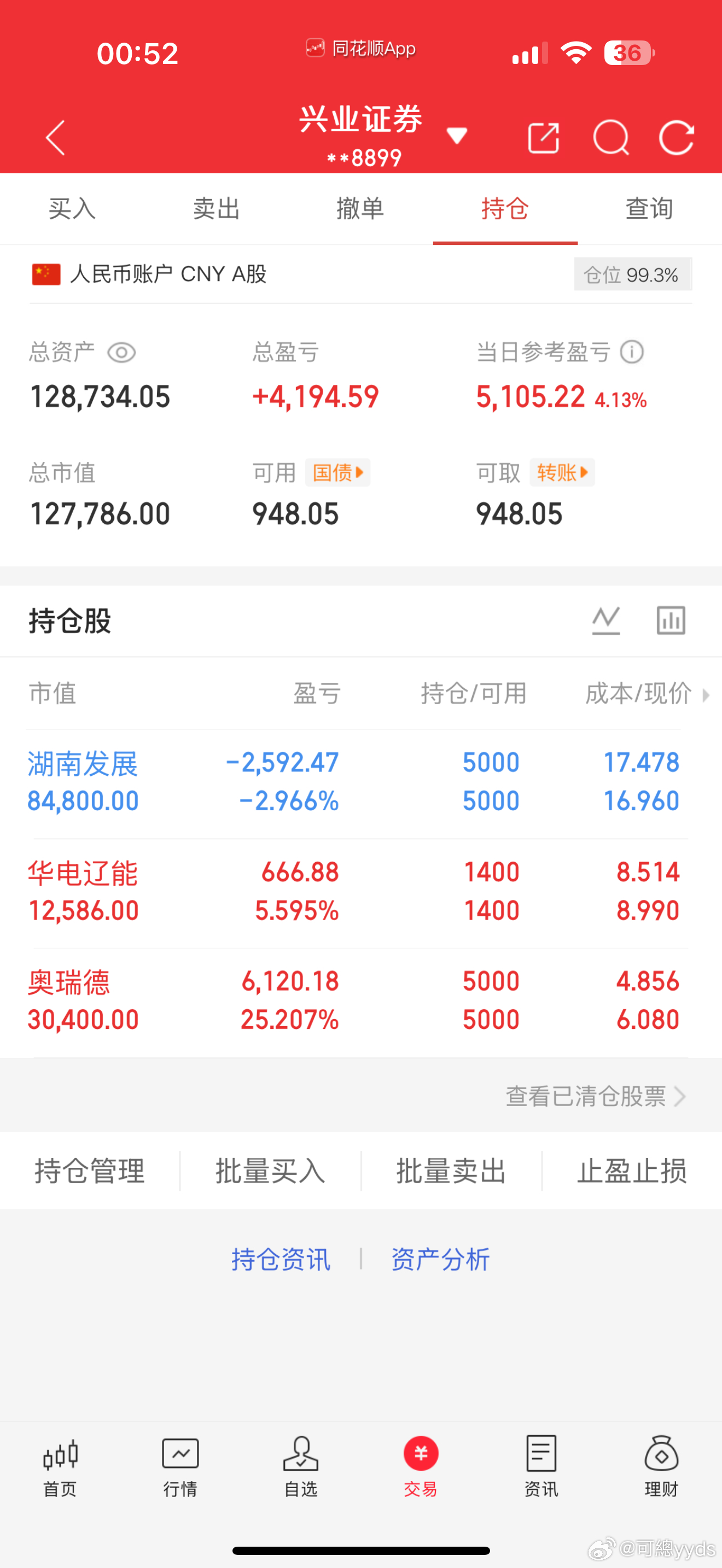Return to 同花顺App via status bar link
Viewport: 722px width, 1568px height.
(360, 48)
